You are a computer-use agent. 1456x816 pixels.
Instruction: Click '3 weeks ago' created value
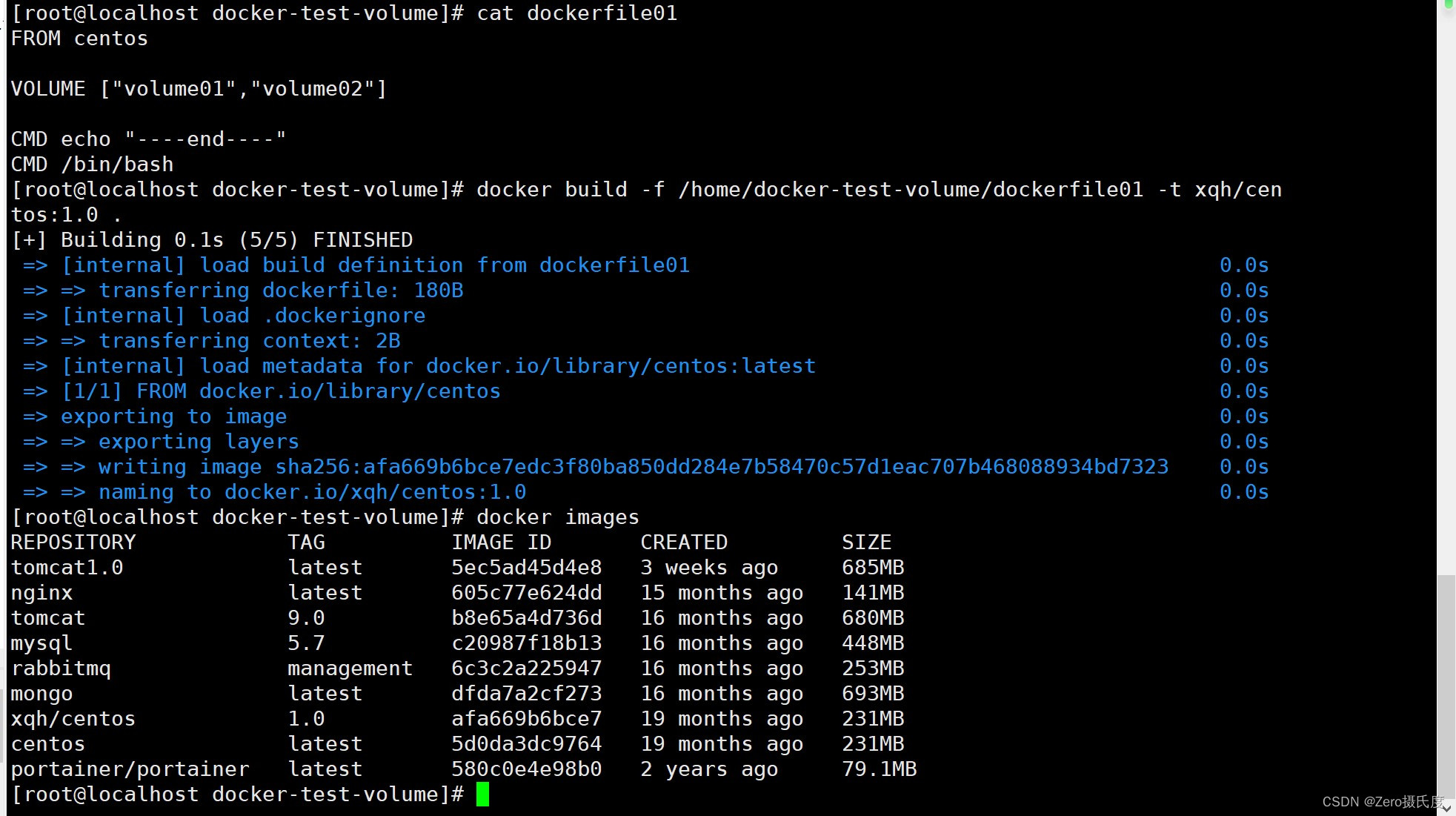709,568
